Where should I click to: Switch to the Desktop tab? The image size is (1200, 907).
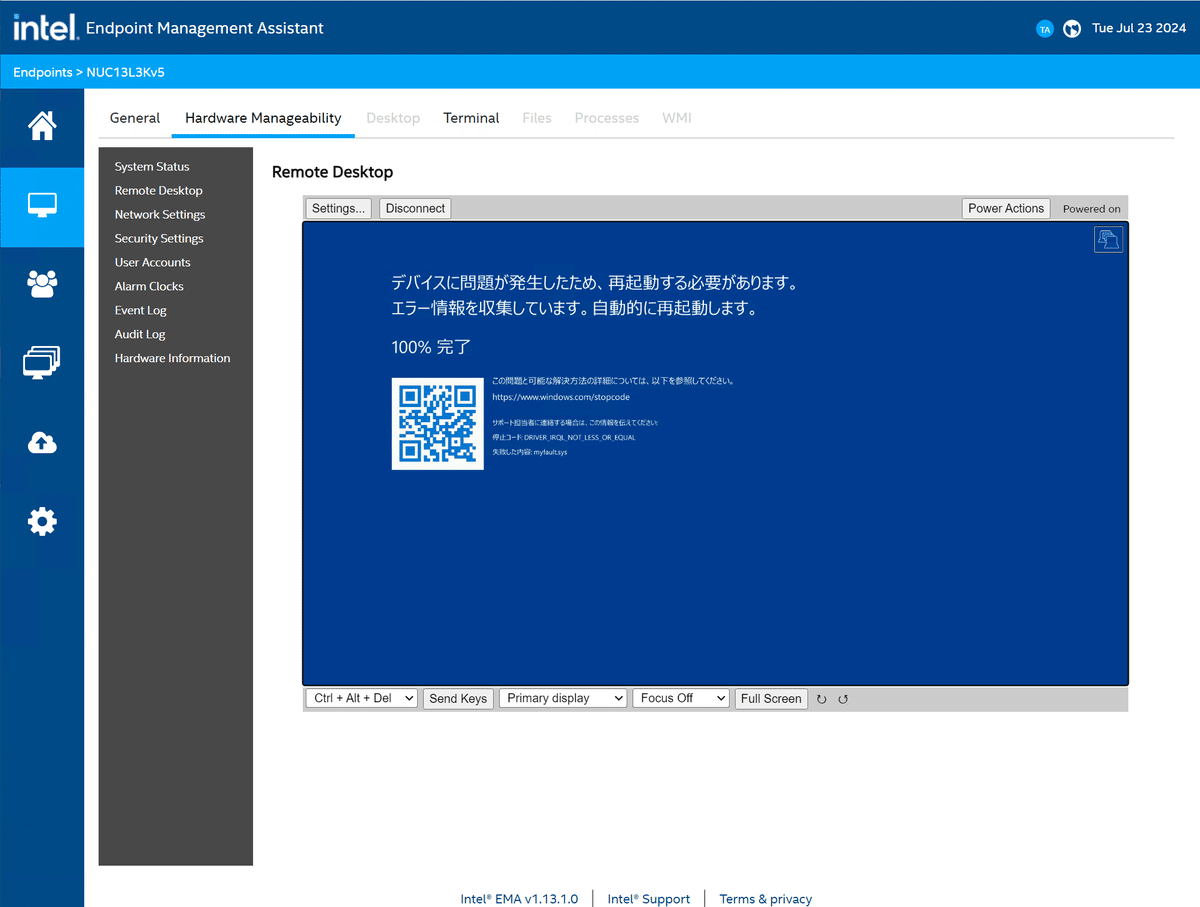pos(393,118)
